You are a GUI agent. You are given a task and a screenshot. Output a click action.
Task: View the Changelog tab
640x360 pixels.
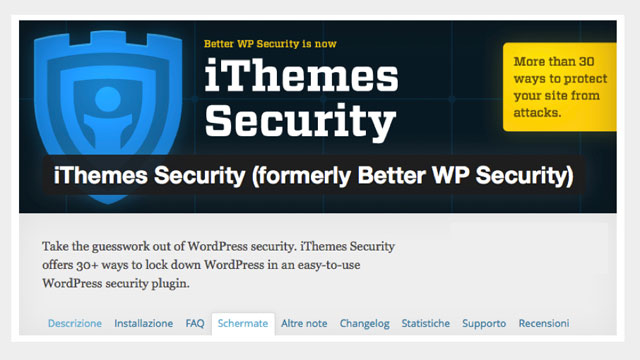pos(364,324)
